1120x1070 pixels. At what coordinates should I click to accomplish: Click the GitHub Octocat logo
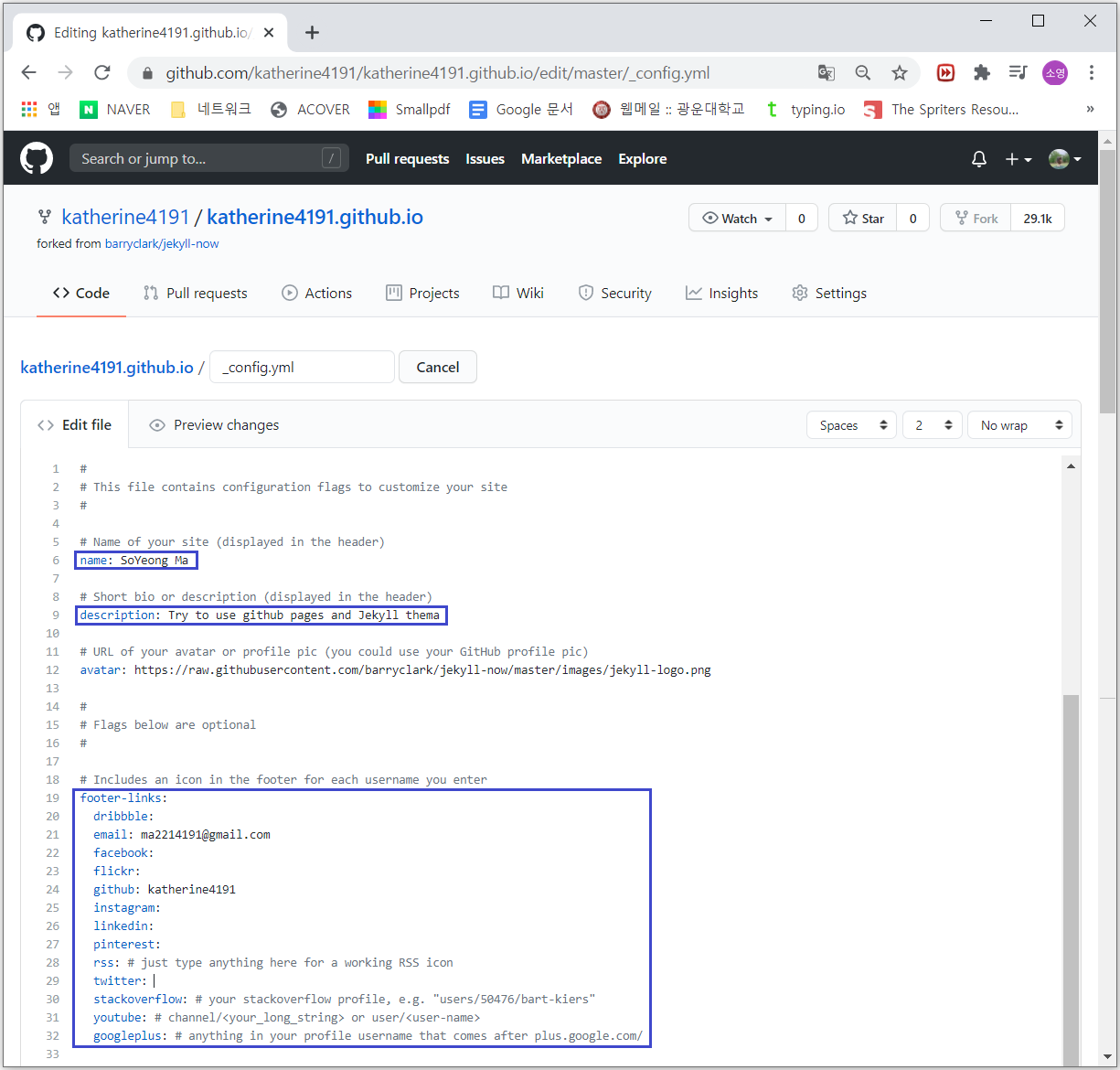[37, 158]
